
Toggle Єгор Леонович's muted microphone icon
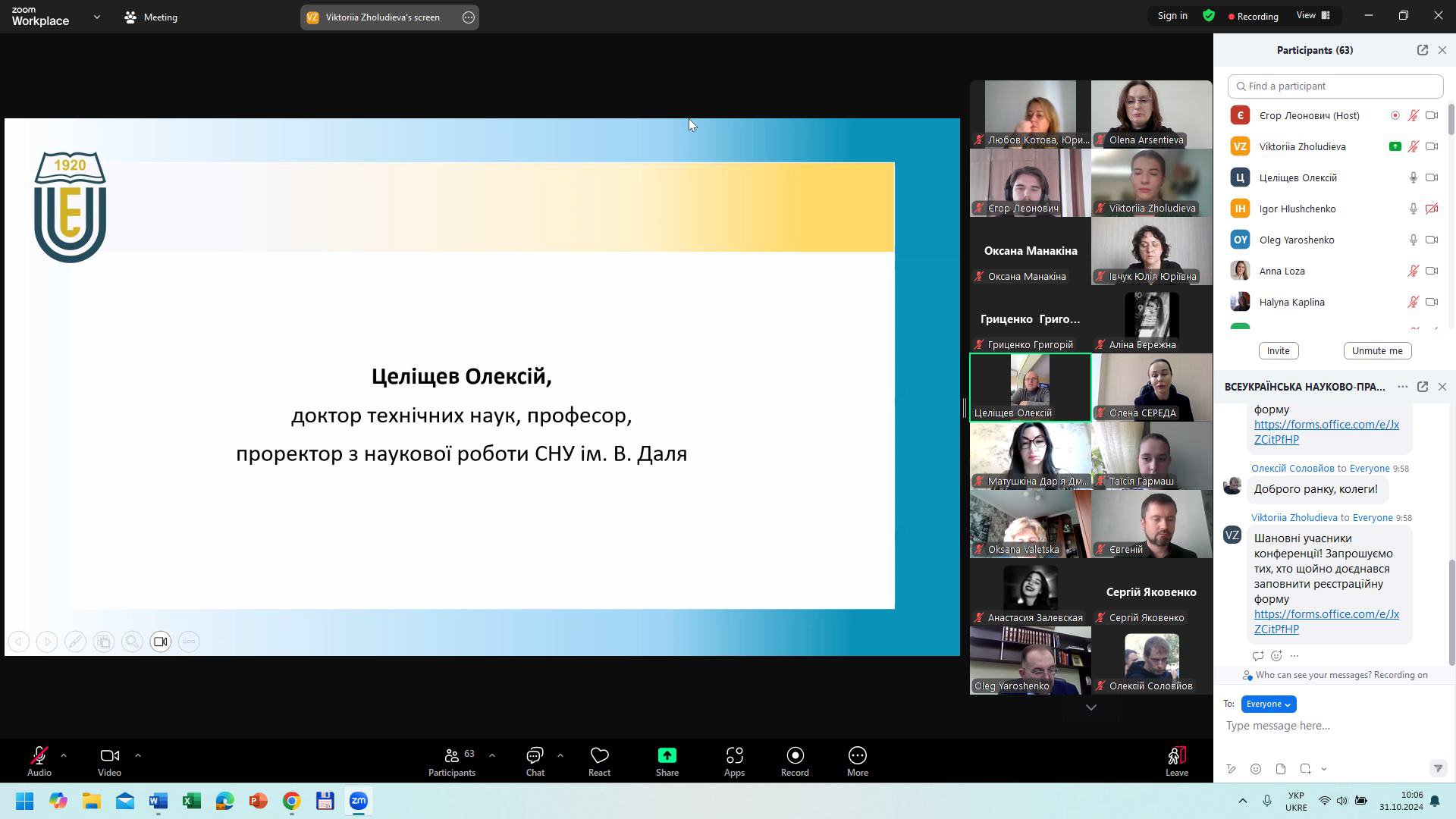click(x=1413, y=115)
